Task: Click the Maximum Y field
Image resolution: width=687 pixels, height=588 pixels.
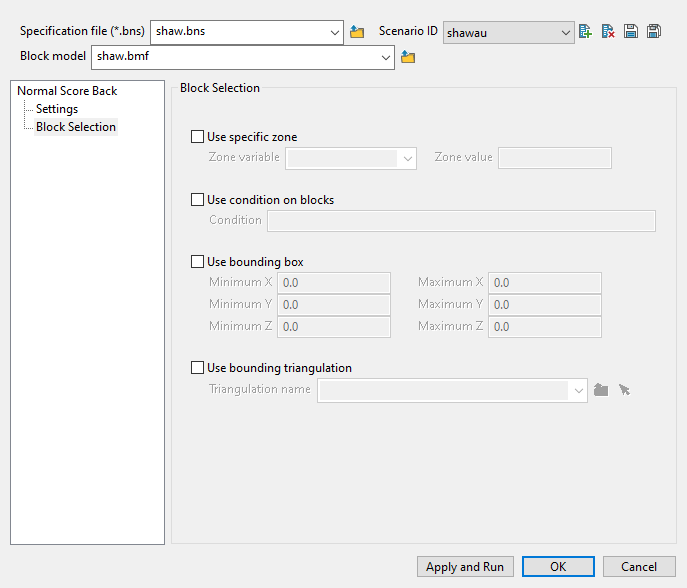Action: point(545,305)
